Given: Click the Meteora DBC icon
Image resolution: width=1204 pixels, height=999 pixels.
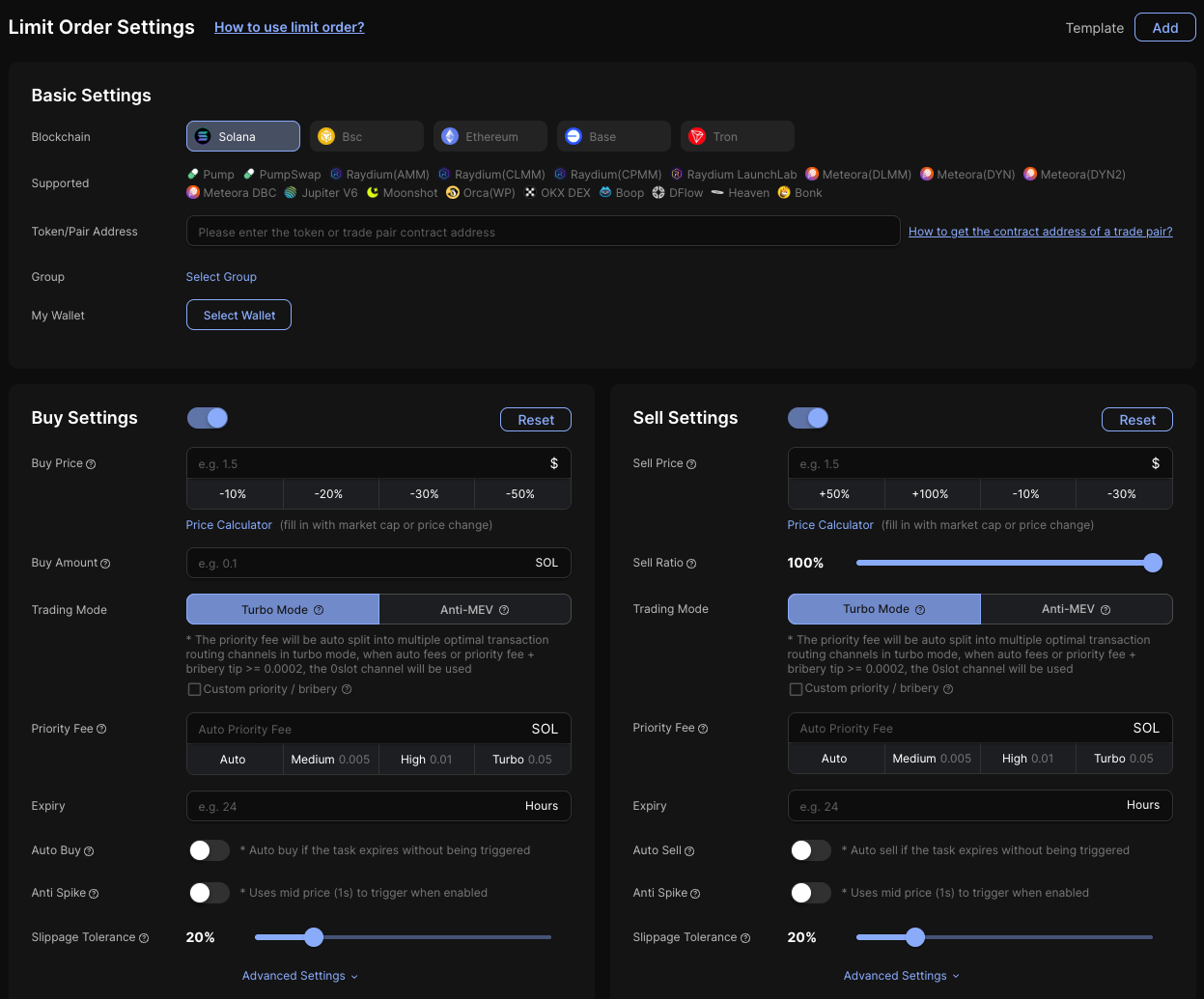Looking at the screenshot, I should point(193,193).
